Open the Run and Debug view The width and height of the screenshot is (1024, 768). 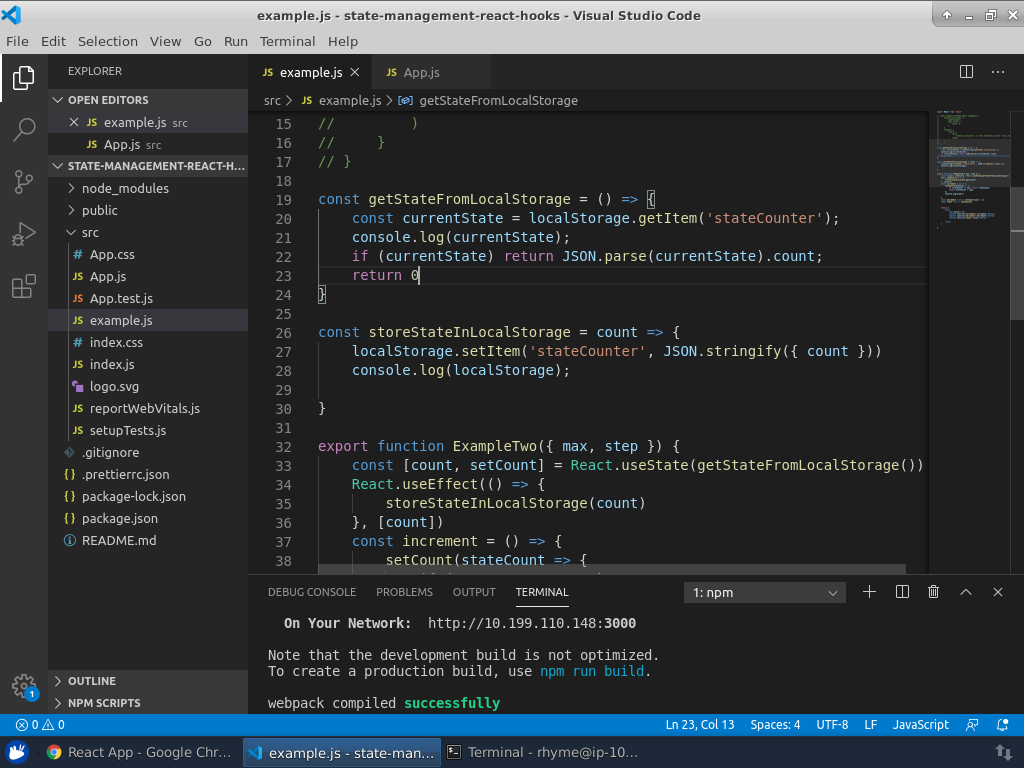tap(24, 235)
